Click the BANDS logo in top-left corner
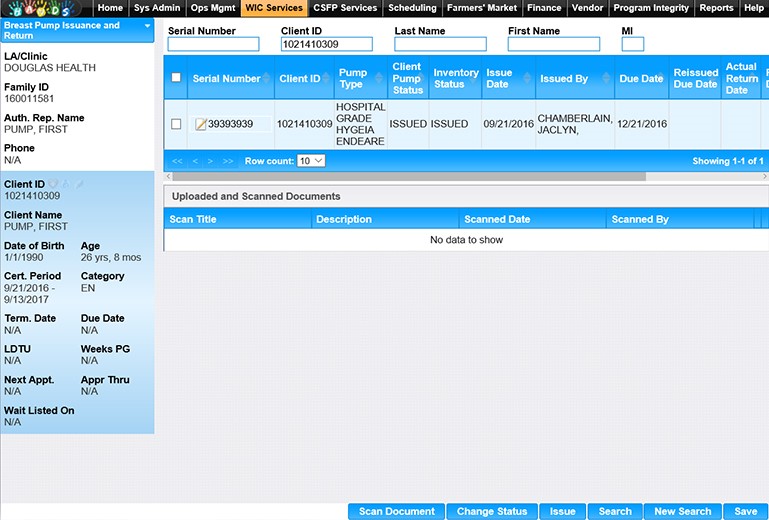This screenshot has width=769, height=520. click(46, 8)
